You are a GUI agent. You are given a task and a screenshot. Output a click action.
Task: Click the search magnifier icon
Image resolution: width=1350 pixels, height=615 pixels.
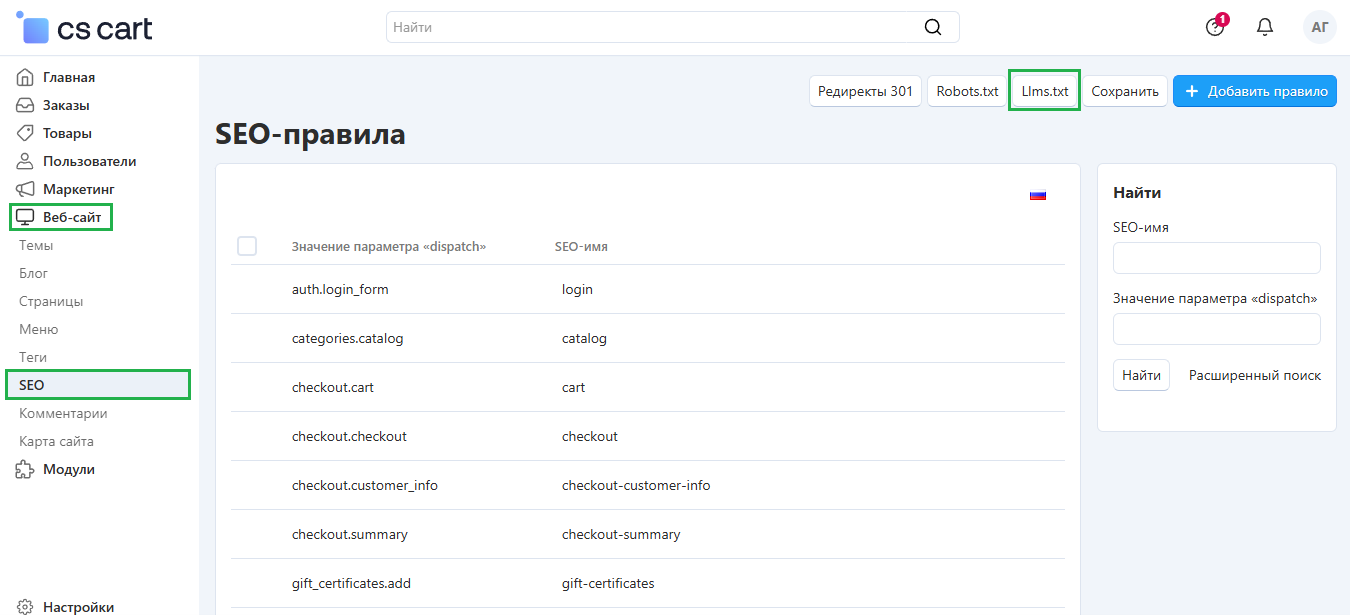pyautogui.click(x=932, y=27)
